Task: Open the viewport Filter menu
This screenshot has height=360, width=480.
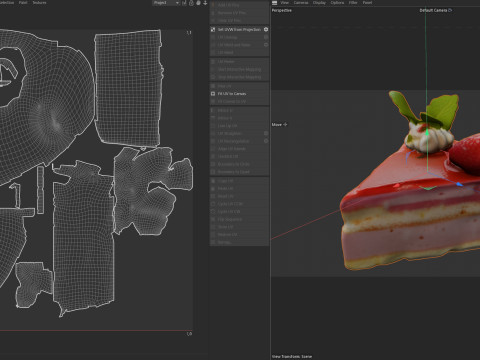Action: [x=353, y=3]
